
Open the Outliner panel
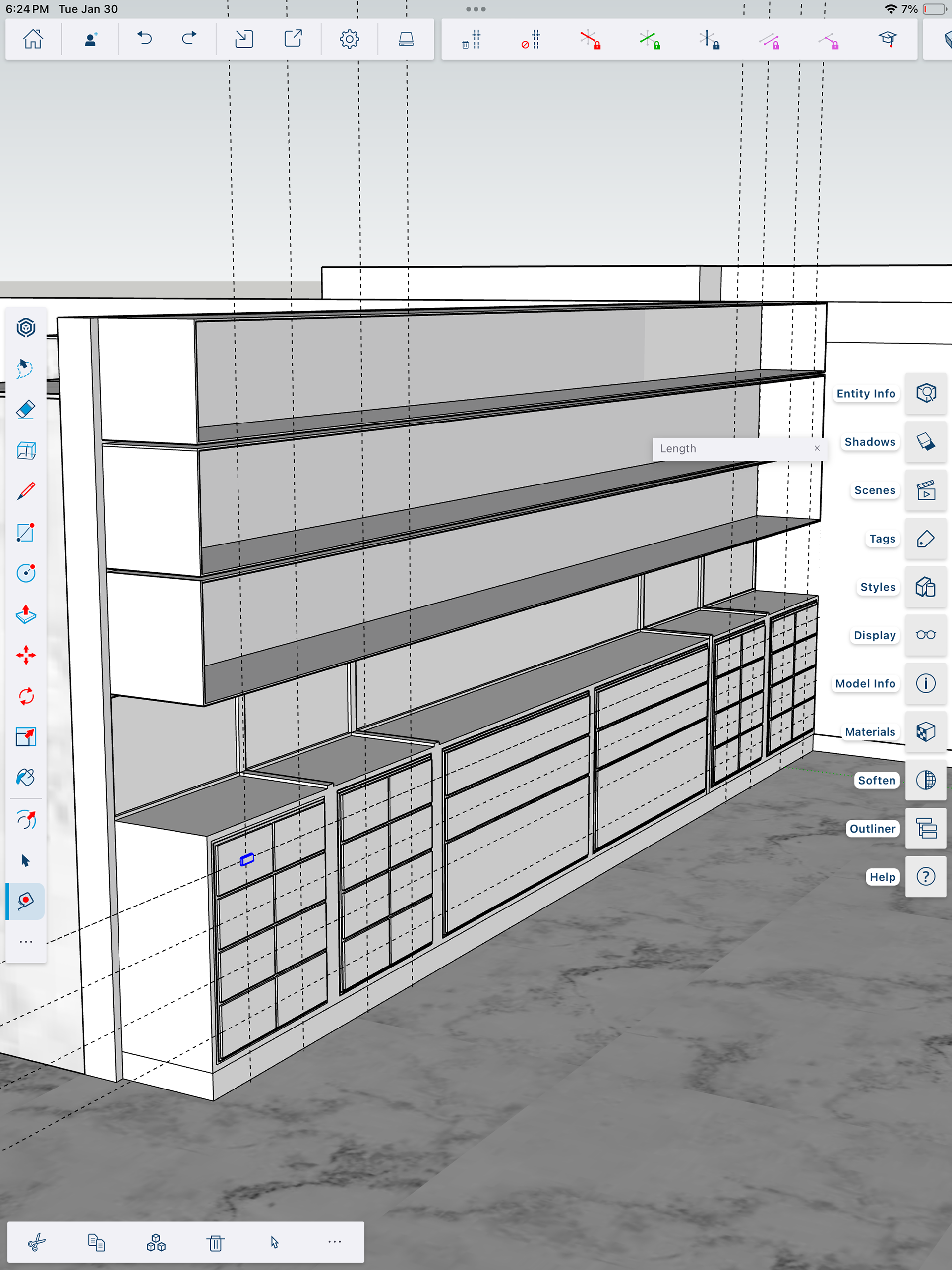926,829
